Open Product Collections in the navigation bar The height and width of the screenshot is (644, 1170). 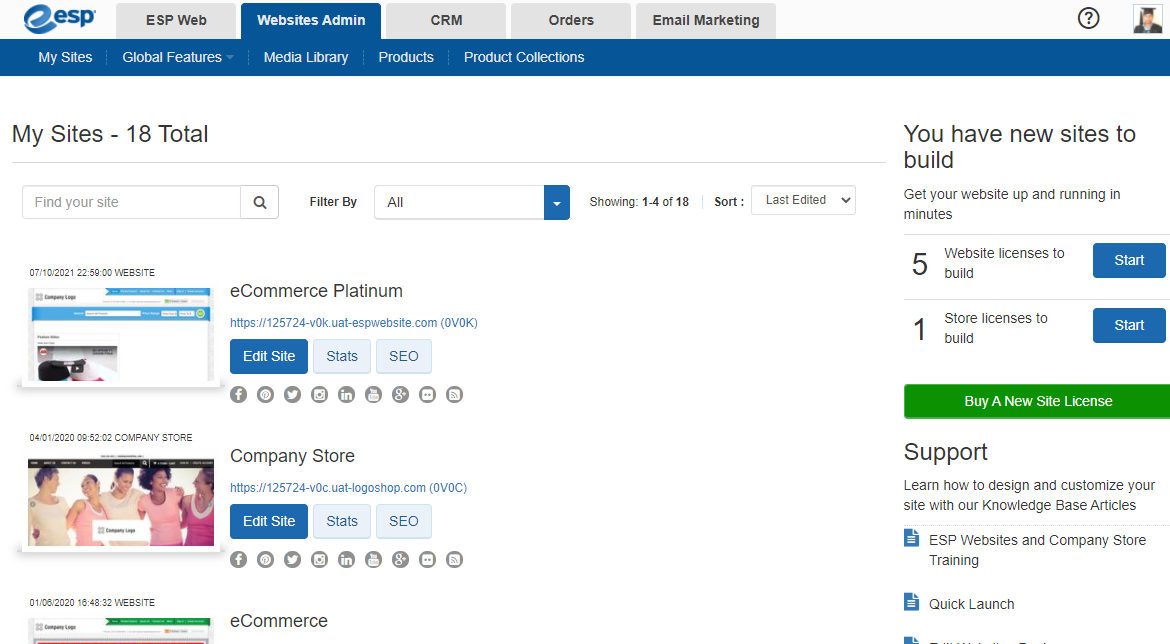[x=524, y=57]
